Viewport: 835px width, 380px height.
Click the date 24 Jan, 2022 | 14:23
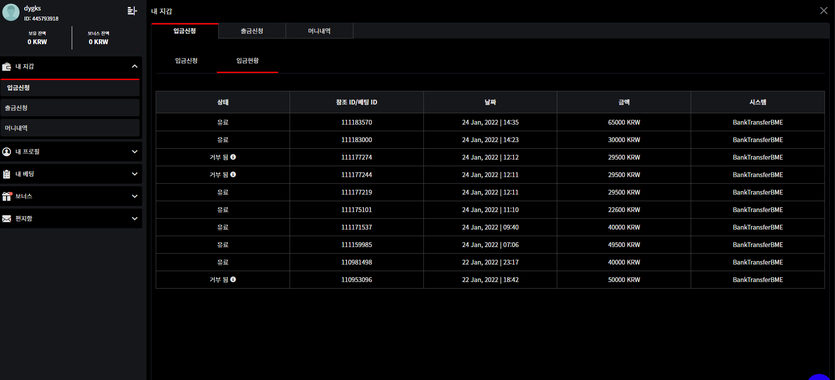pyautogui.click(x=490, y=140)
